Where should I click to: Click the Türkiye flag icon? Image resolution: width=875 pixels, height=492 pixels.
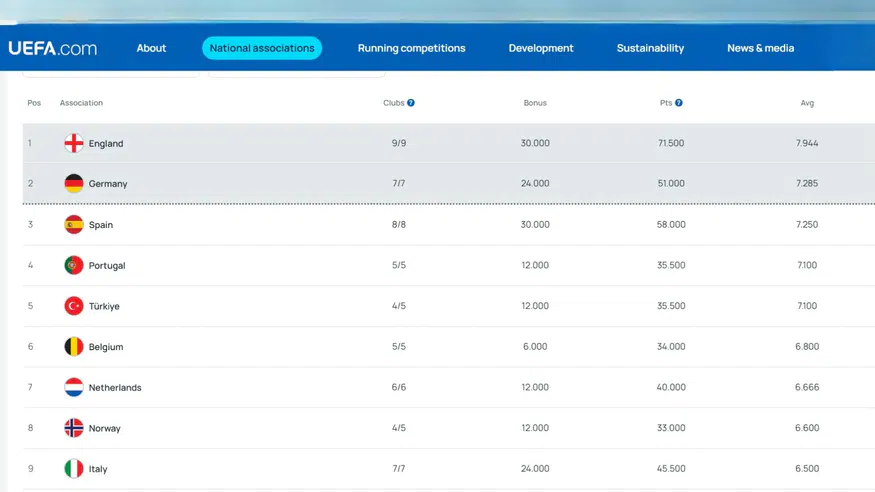point(74,306)
